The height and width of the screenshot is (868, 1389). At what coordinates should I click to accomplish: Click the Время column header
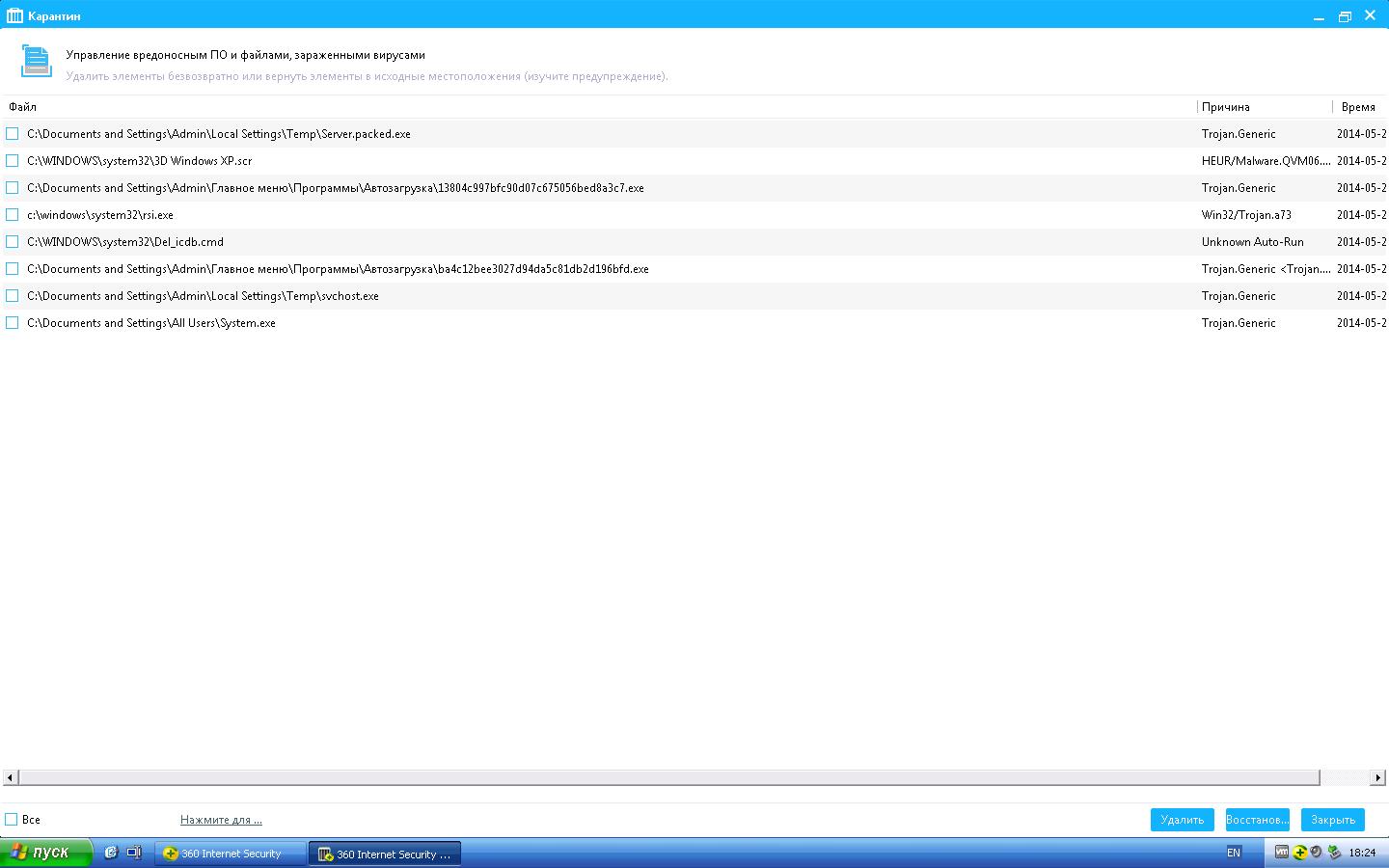pos(1358,107)
